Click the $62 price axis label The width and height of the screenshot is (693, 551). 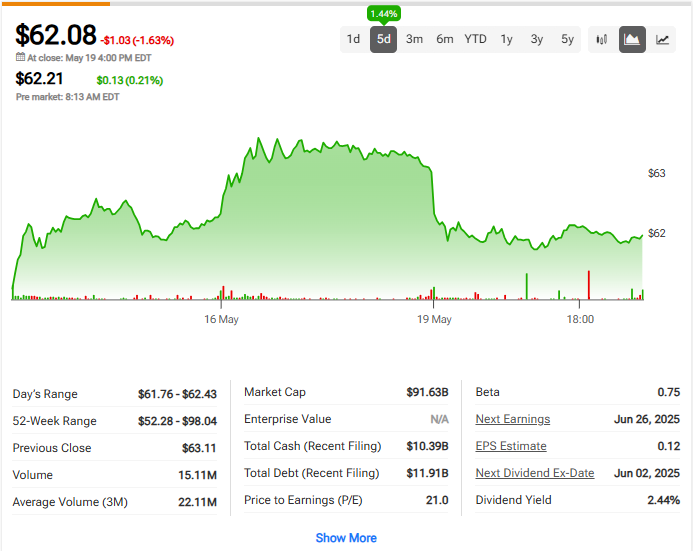click(656, 233)
